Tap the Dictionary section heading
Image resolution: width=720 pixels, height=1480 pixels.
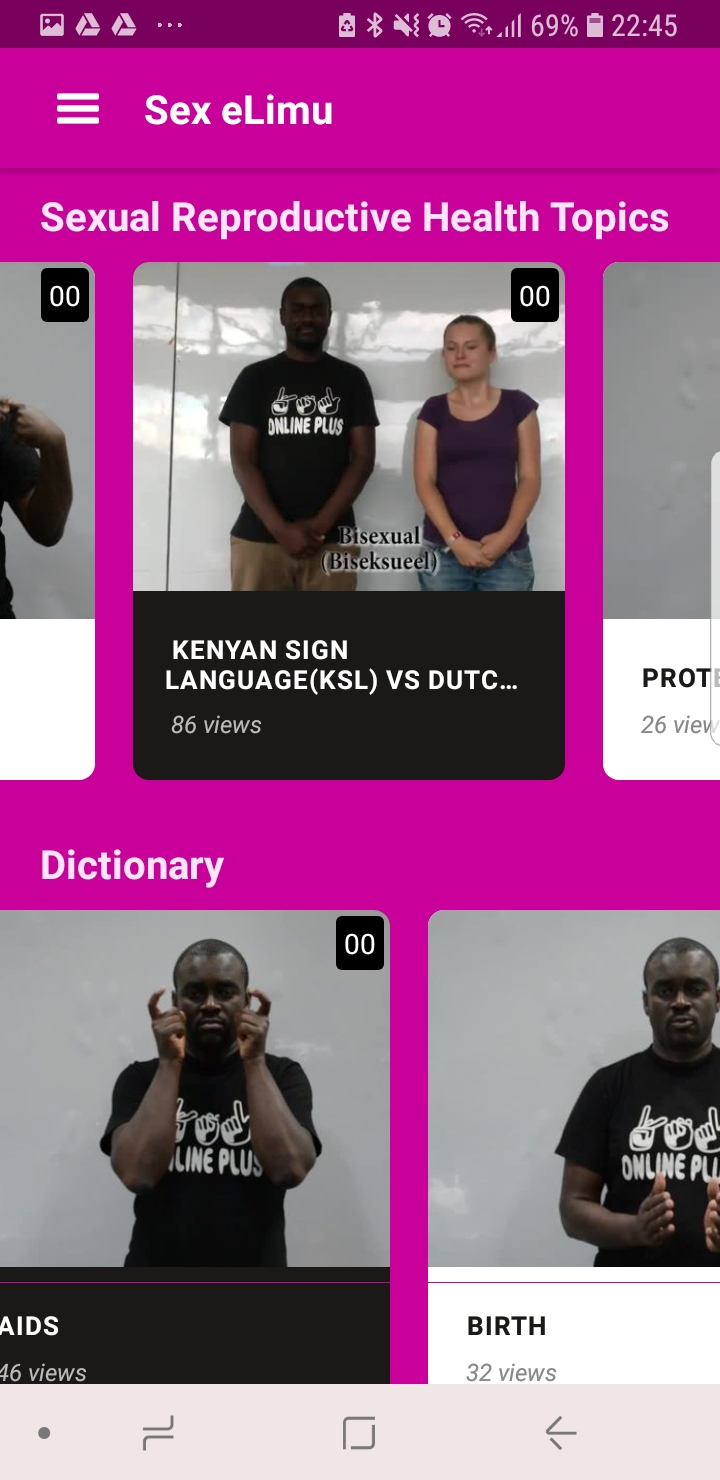[132, 865]
